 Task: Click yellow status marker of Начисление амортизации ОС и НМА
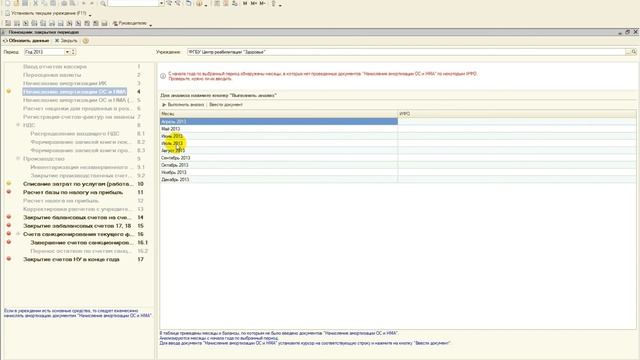tap(9, 91)
